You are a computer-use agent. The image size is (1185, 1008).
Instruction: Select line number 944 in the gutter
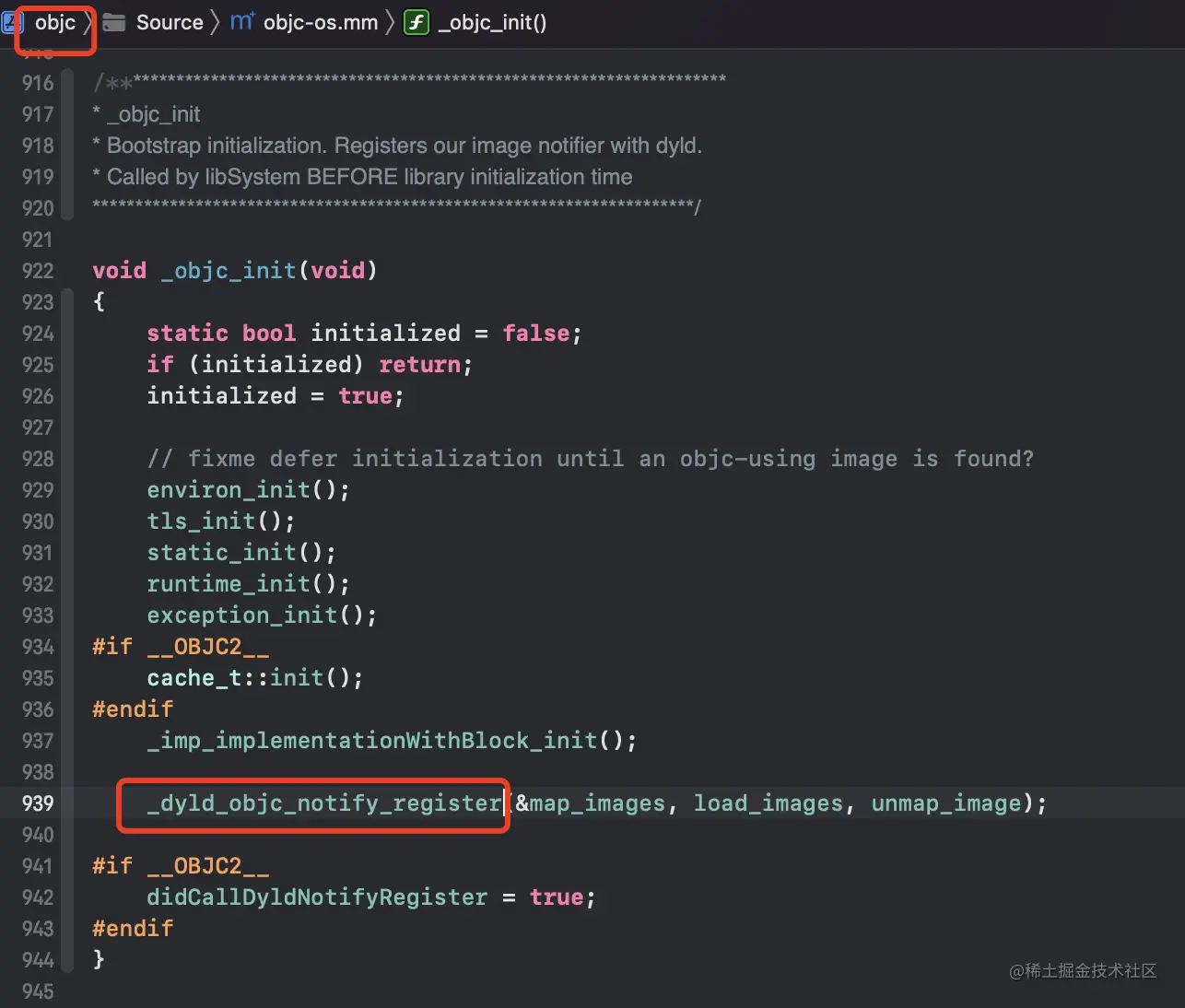38,960
